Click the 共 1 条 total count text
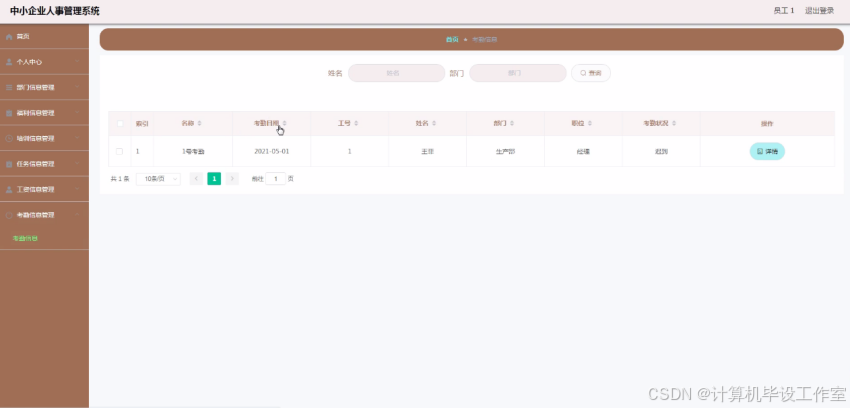Screen dimensions: 850x409 (120, 178)
